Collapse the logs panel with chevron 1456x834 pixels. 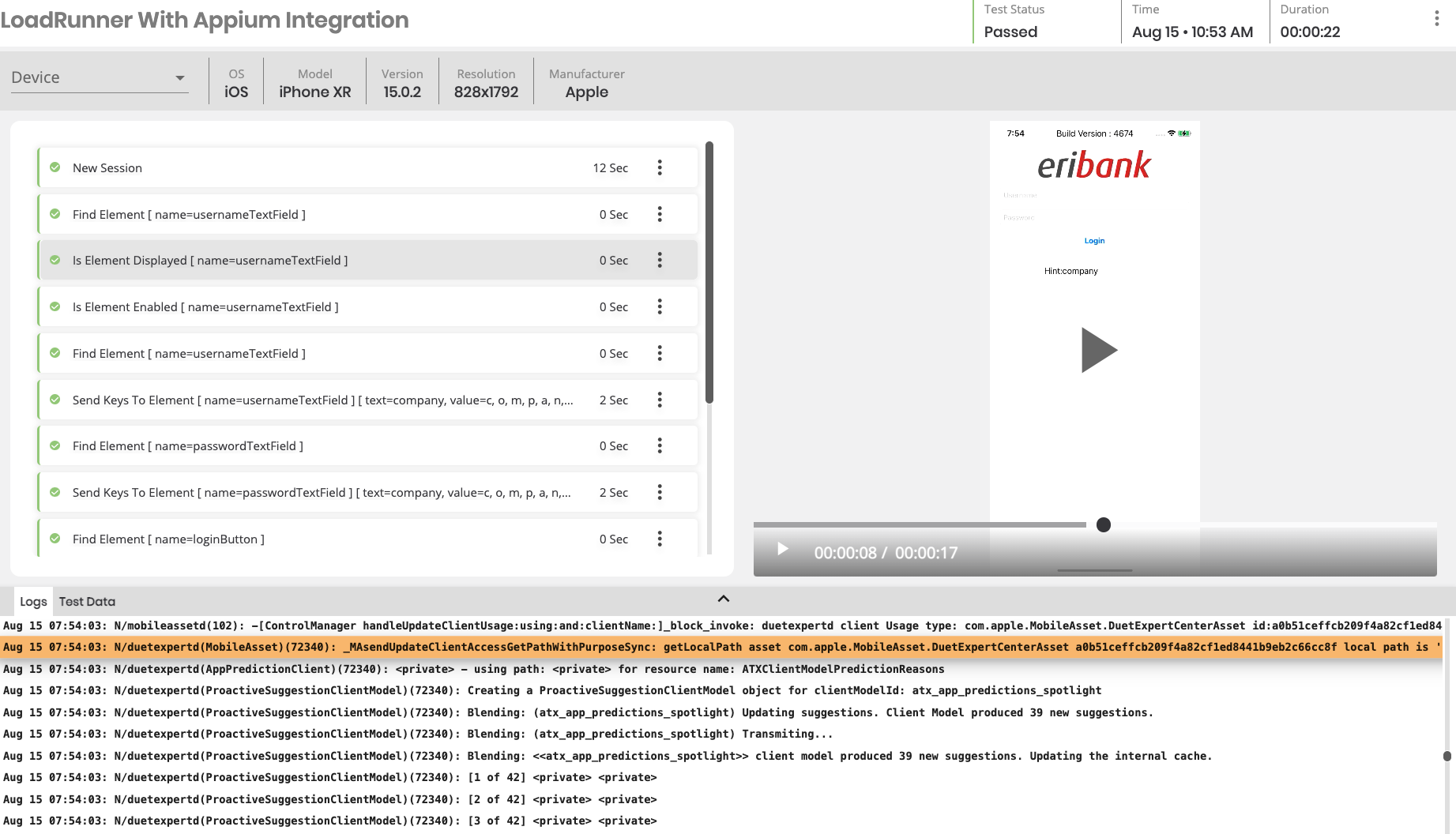pyautogui.click(x=724, y=599)
